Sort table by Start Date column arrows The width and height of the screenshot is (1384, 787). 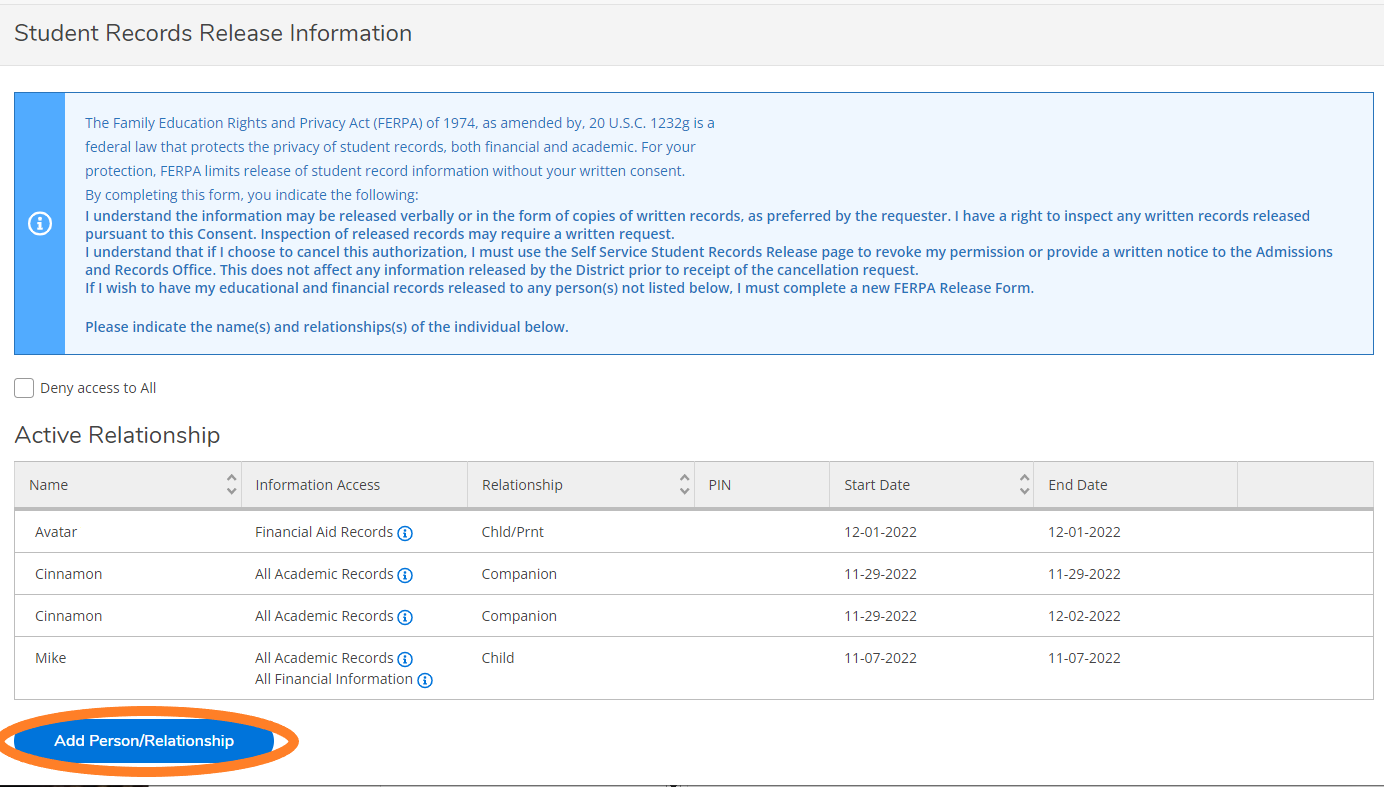[x=1025, y=485]
